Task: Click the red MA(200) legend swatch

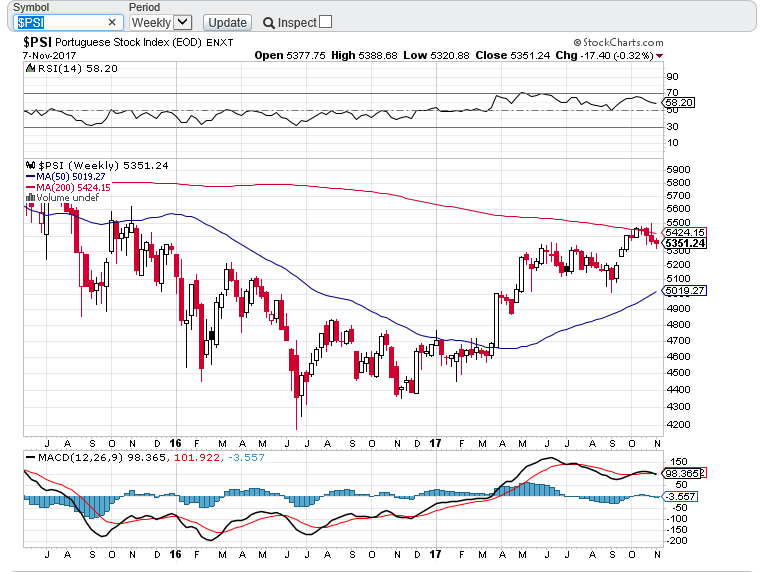Action: click(x=30, y=187)
